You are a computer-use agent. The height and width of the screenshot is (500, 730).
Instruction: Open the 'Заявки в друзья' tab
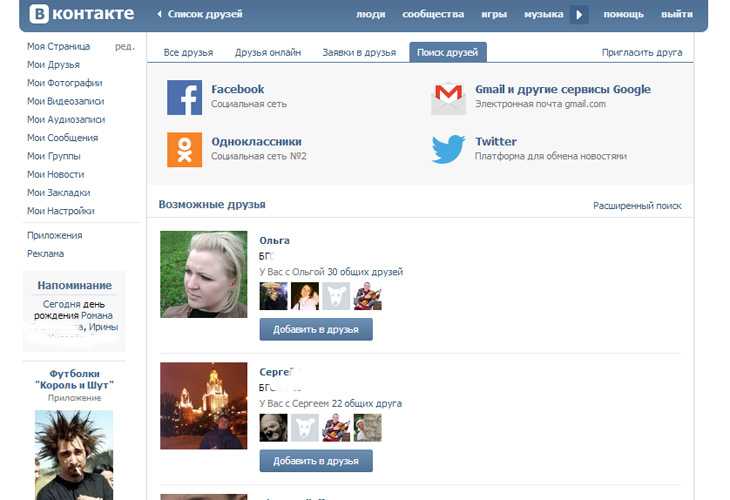click(x=359, y=53)
